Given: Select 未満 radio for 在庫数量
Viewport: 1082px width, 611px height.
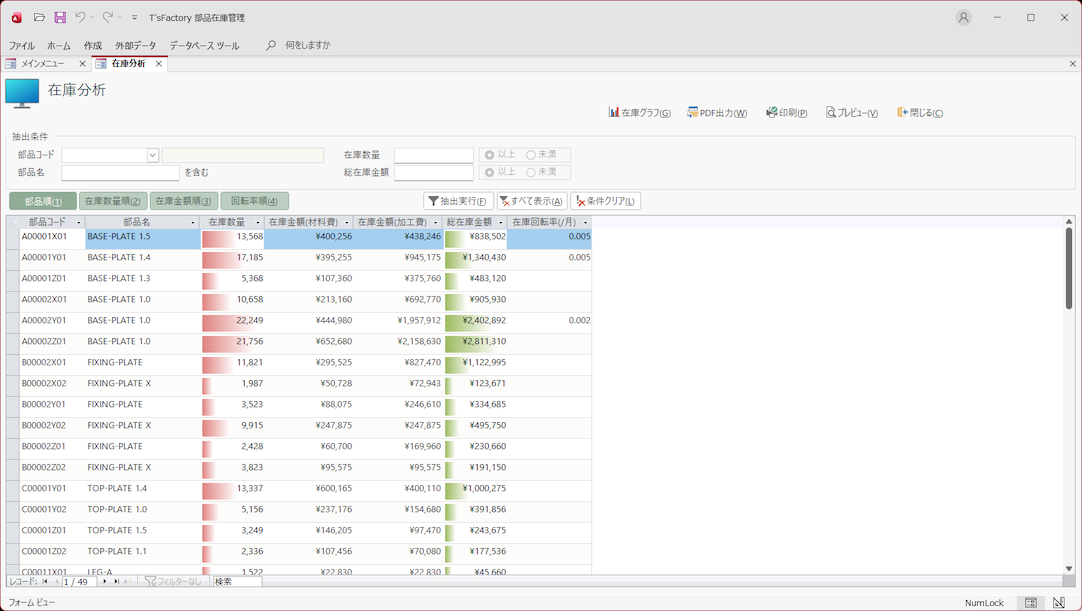Looking at the screenshot, I should (531, 155).
